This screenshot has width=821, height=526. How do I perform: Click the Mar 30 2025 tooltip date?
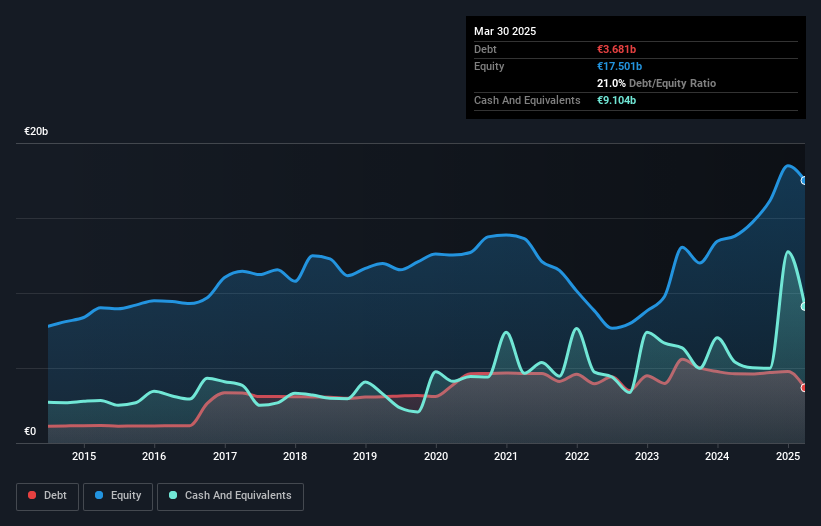pyautogui.click(x=505, y=31)
